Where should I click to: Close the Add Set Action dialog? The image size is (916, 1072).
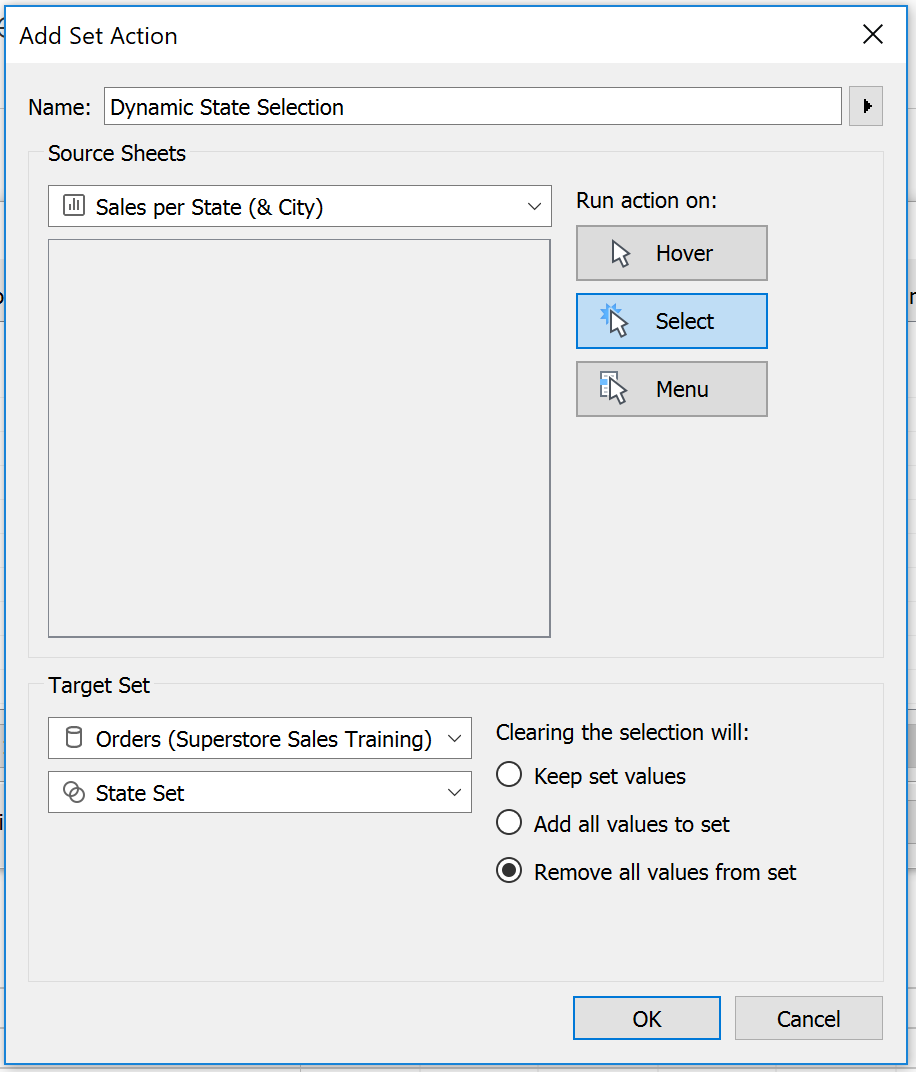pyautogui.click(x=873, y=34)
